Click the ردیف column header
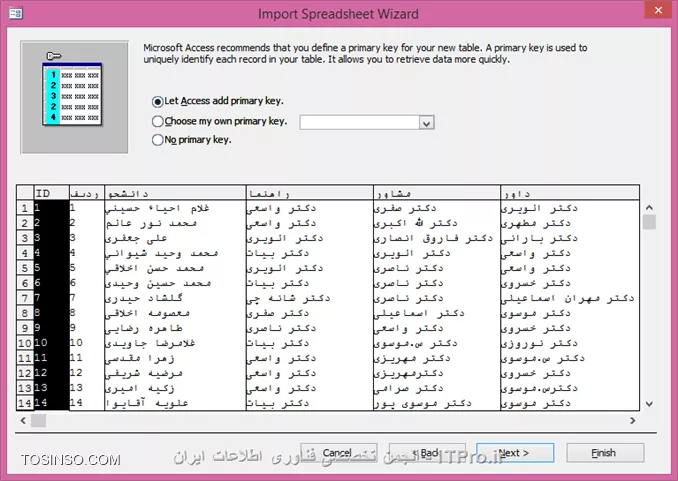 86,193
